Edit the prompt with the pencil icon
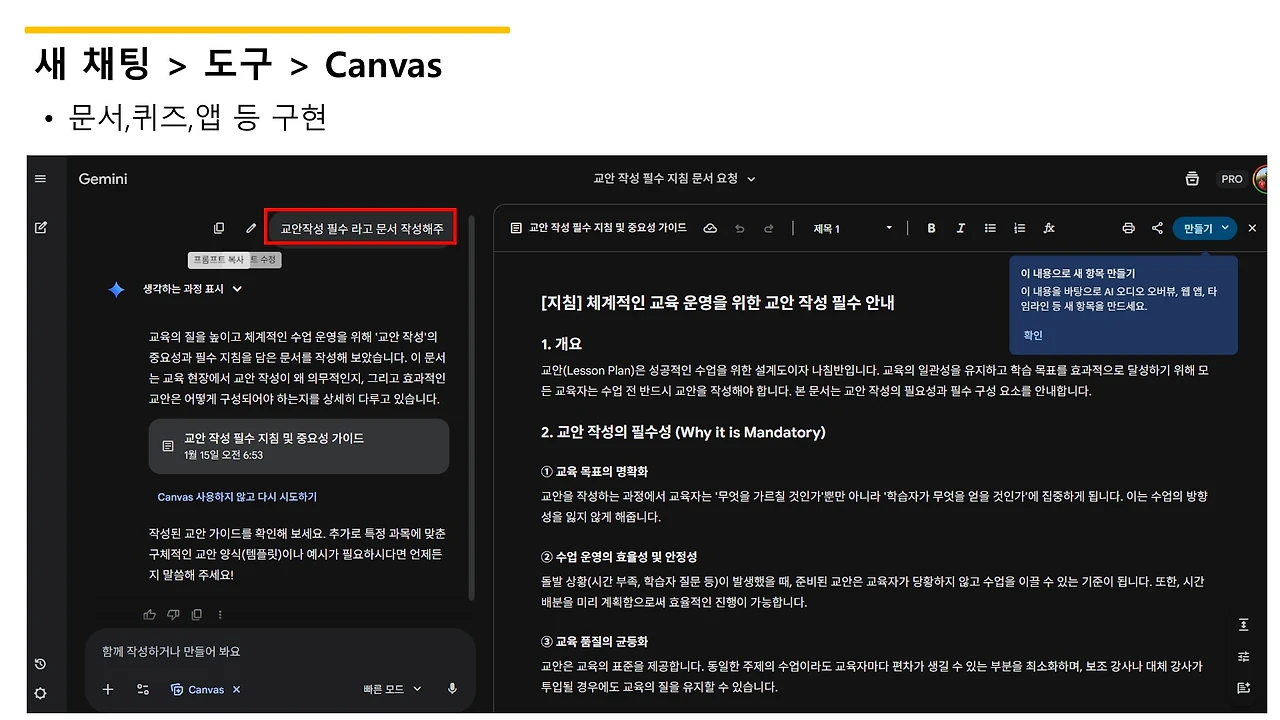This screenshot has width=1280, height=720. click(x=251, y=228)
